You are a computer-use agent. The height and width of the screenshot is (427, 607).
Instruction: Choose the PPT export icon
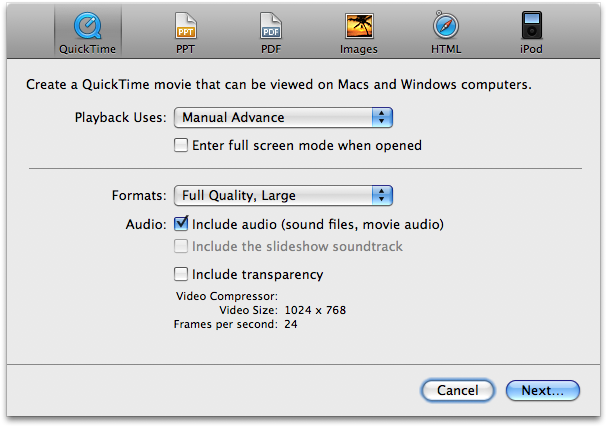click(186, 26)
